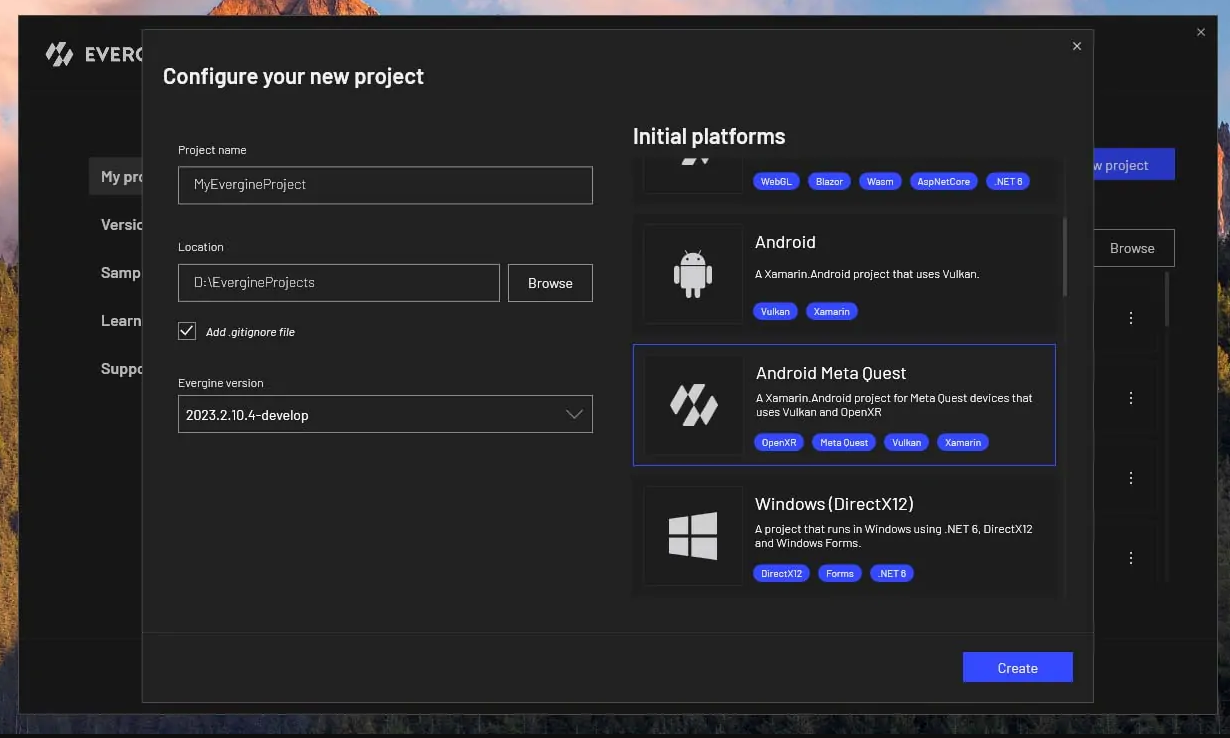Click the OpenXR tag under Meta Quest
1230x738 pixels.
point(778,442)
